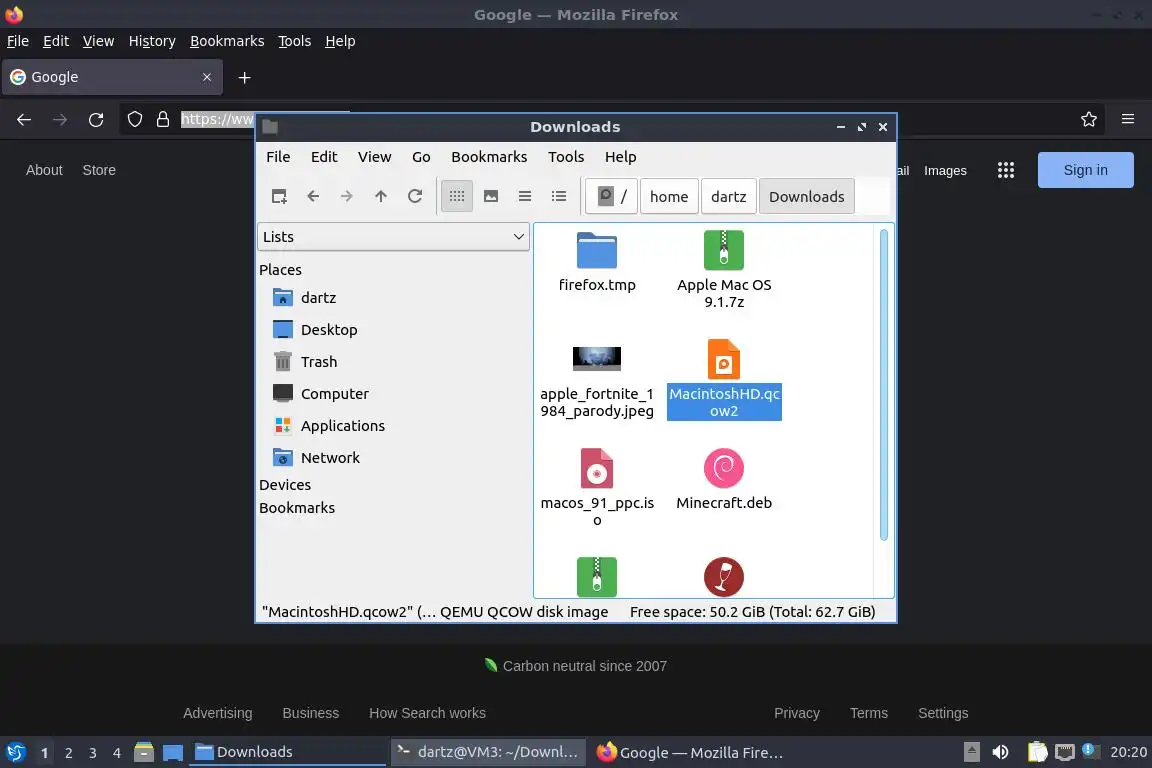The width and height of the screenshot is (1152, 768).
Task: Open Google Images link
Action: click(945, 171)
